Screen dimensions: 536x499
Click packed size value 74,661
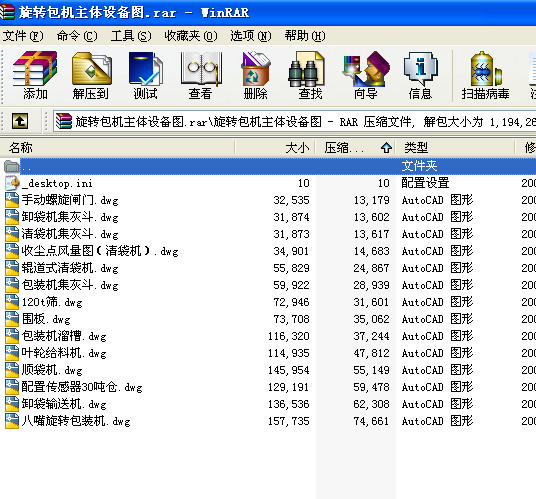click(371, 421)
